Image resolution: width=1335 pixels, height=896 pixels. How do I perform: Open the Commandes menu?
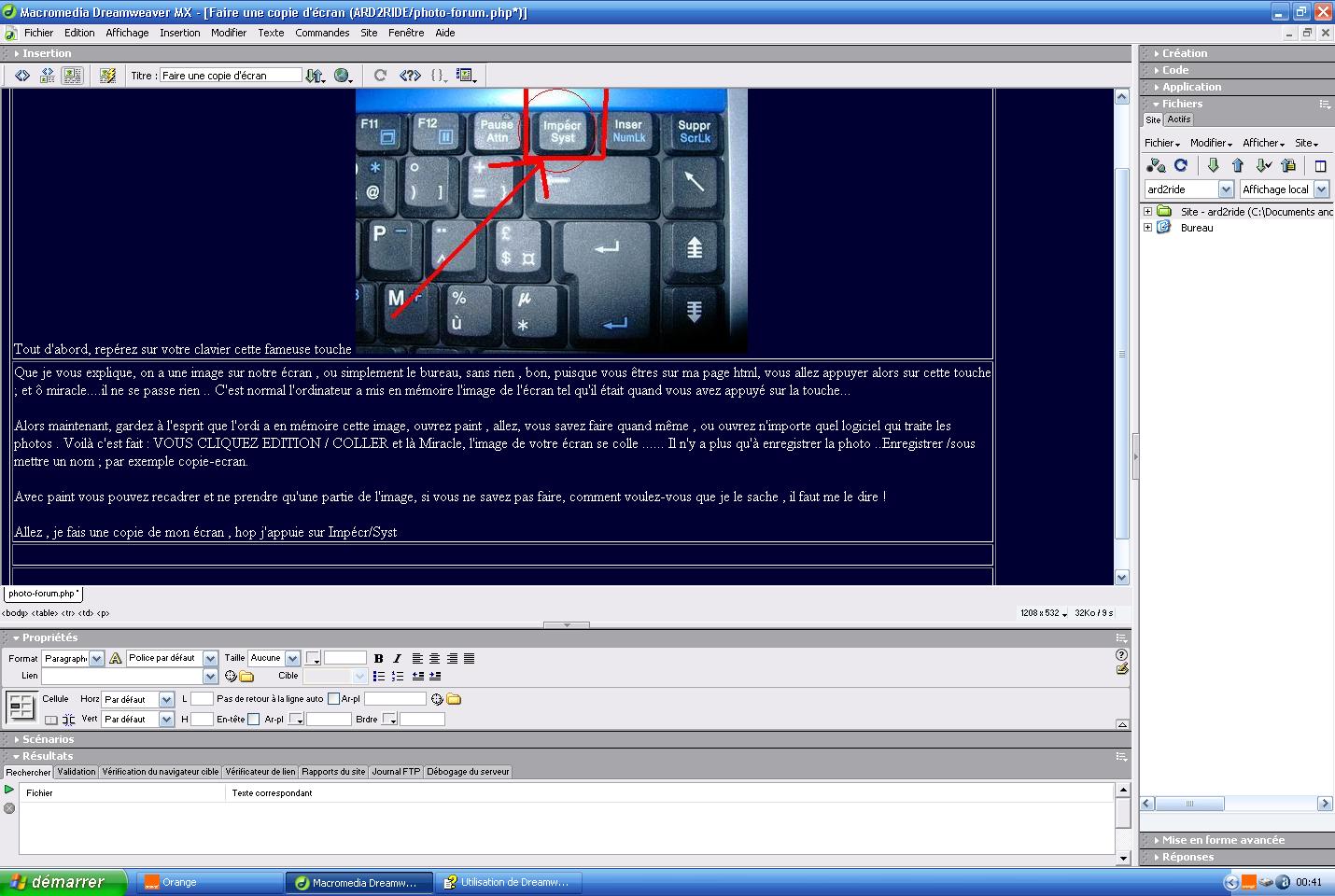tap(322, 33)
